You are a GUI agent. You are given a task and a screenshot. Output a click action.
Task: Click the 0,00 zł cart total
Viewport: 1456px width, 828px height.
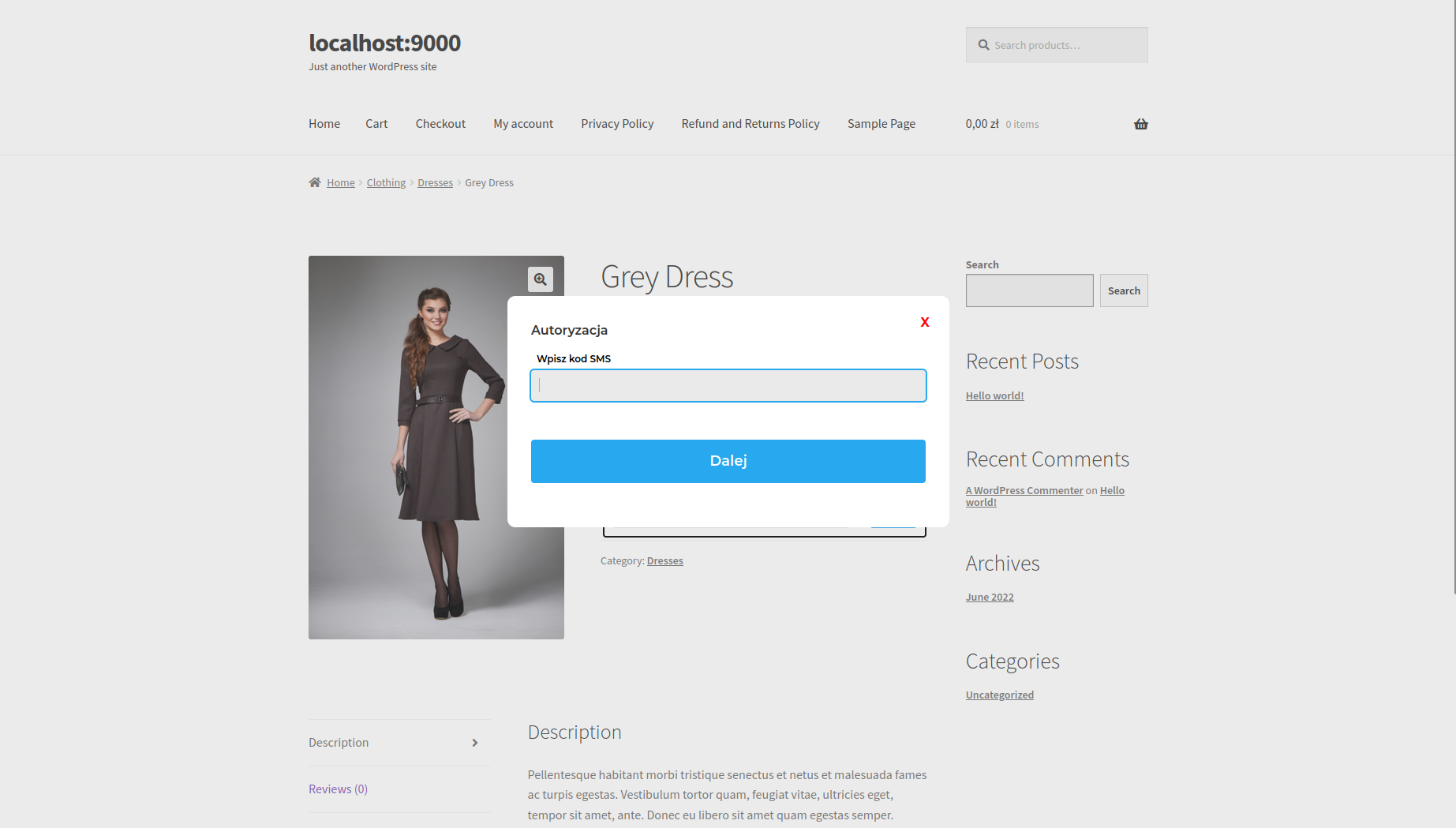coord(982,124)
